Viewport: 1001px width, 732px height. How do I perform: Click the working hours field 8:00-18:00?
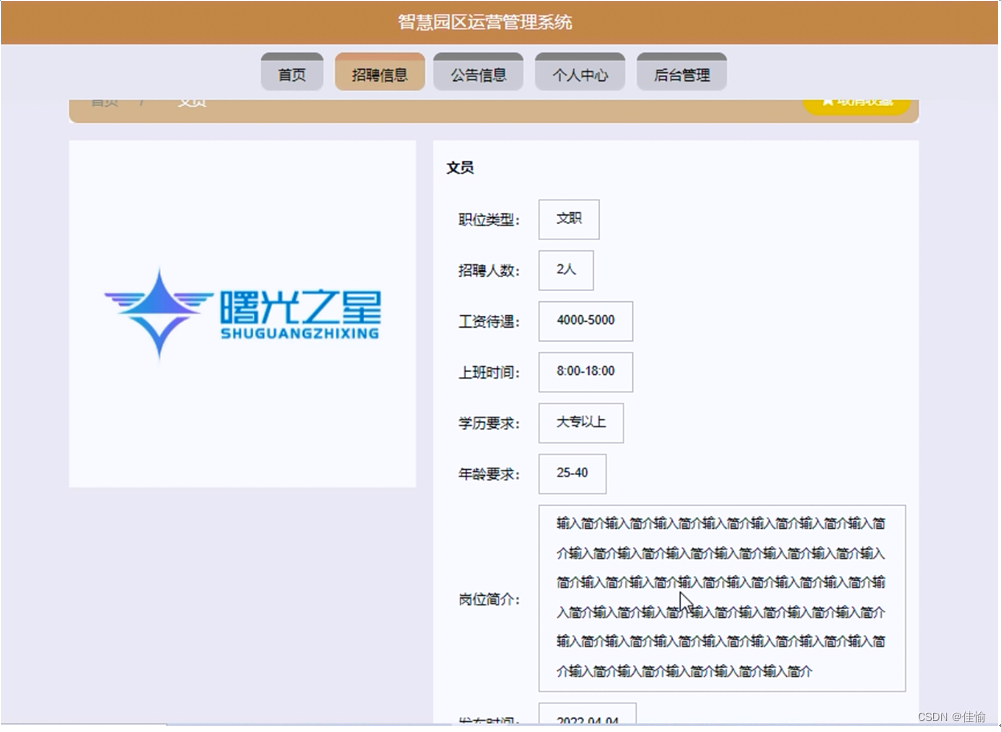(586, 372)
